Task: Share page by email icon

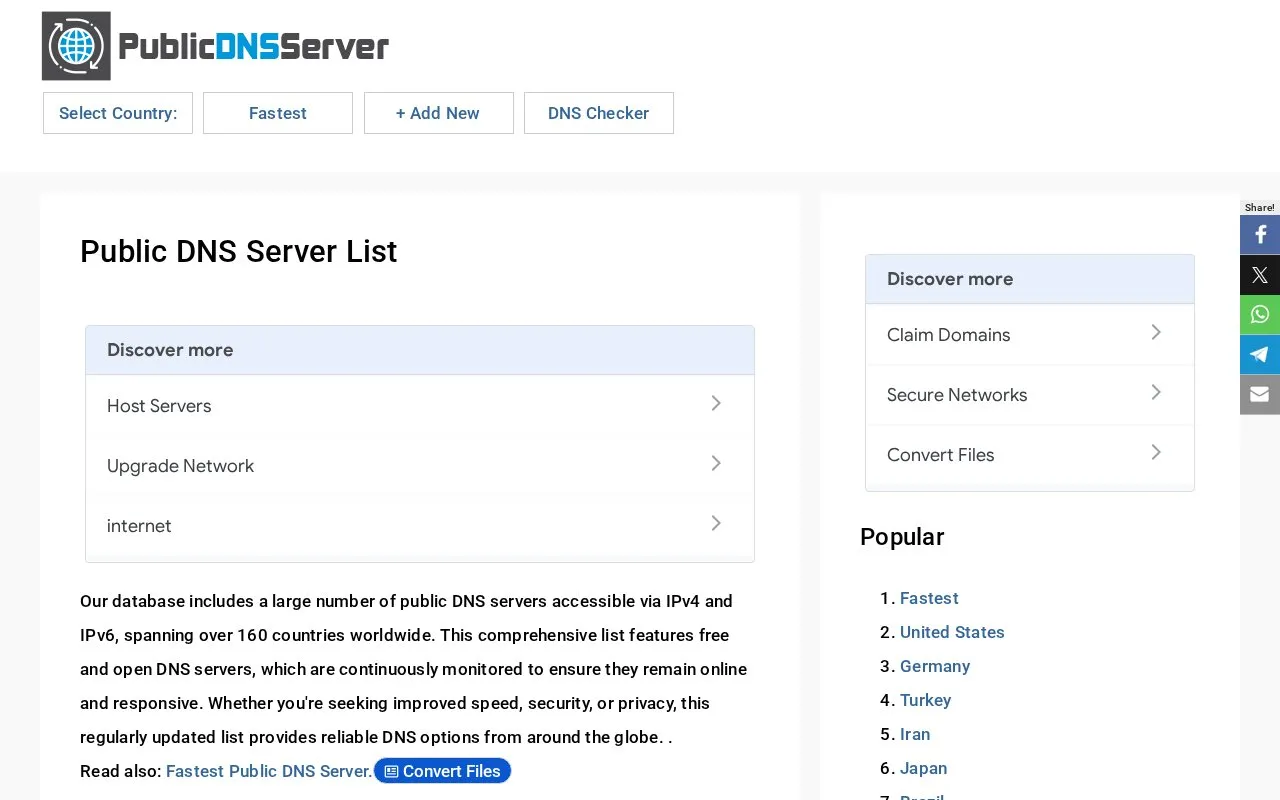Action: [1260, 395]
